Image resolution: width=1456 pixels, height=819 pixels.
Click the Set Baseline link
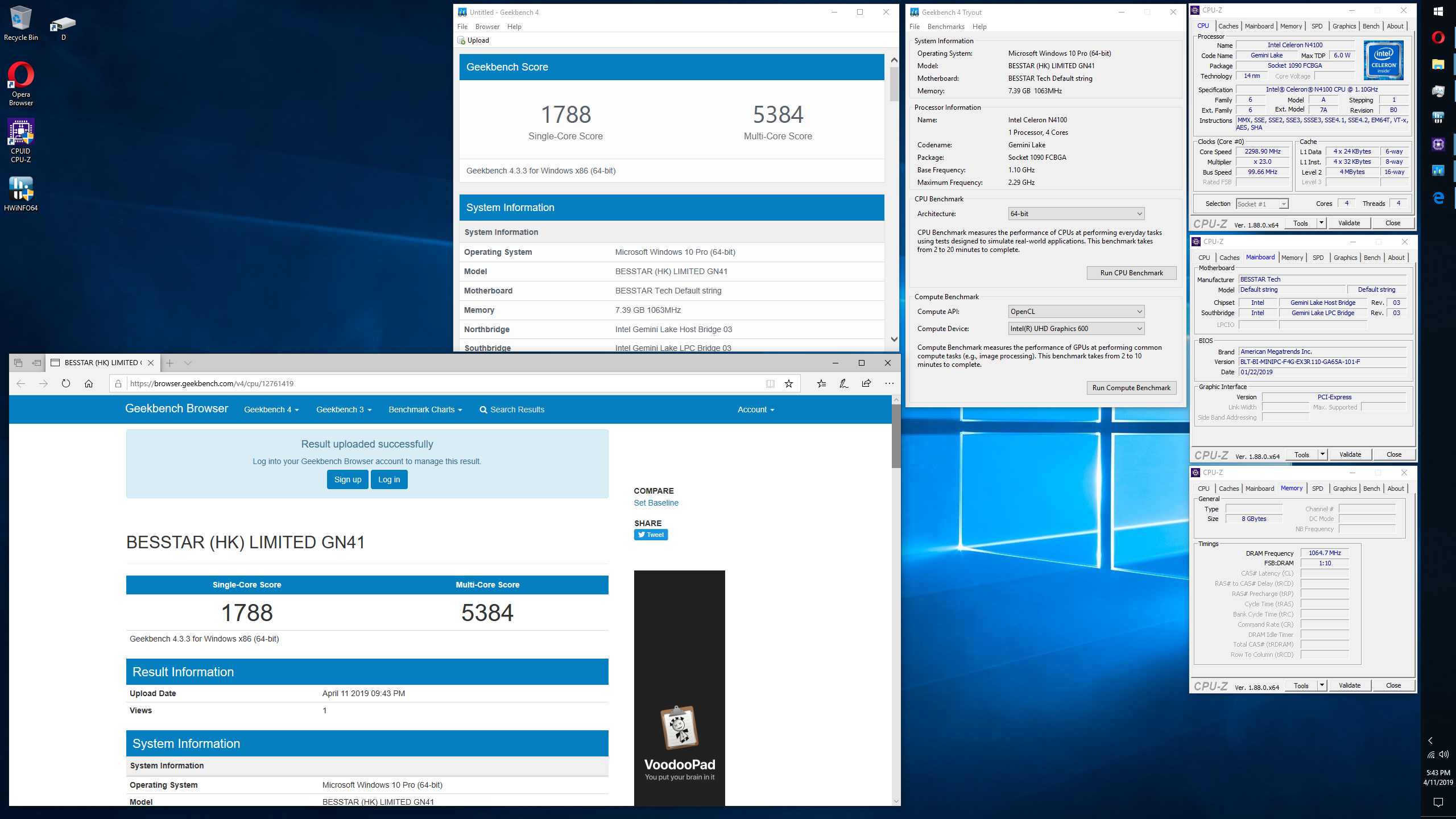coord(656,503)
